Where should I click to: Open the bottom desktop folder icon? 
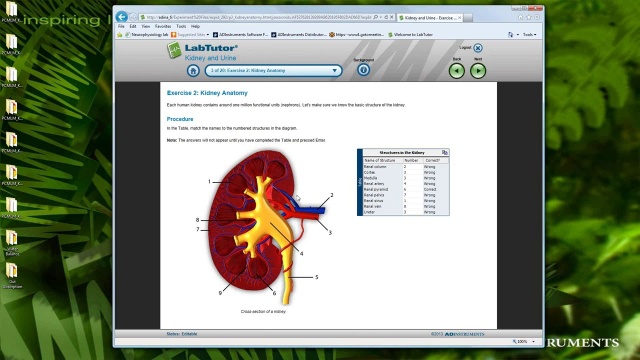12,275
